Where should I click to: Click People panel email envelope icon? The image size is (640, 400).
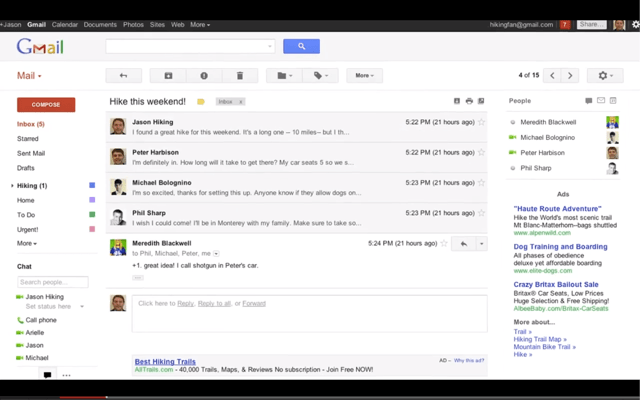(601, 100)
